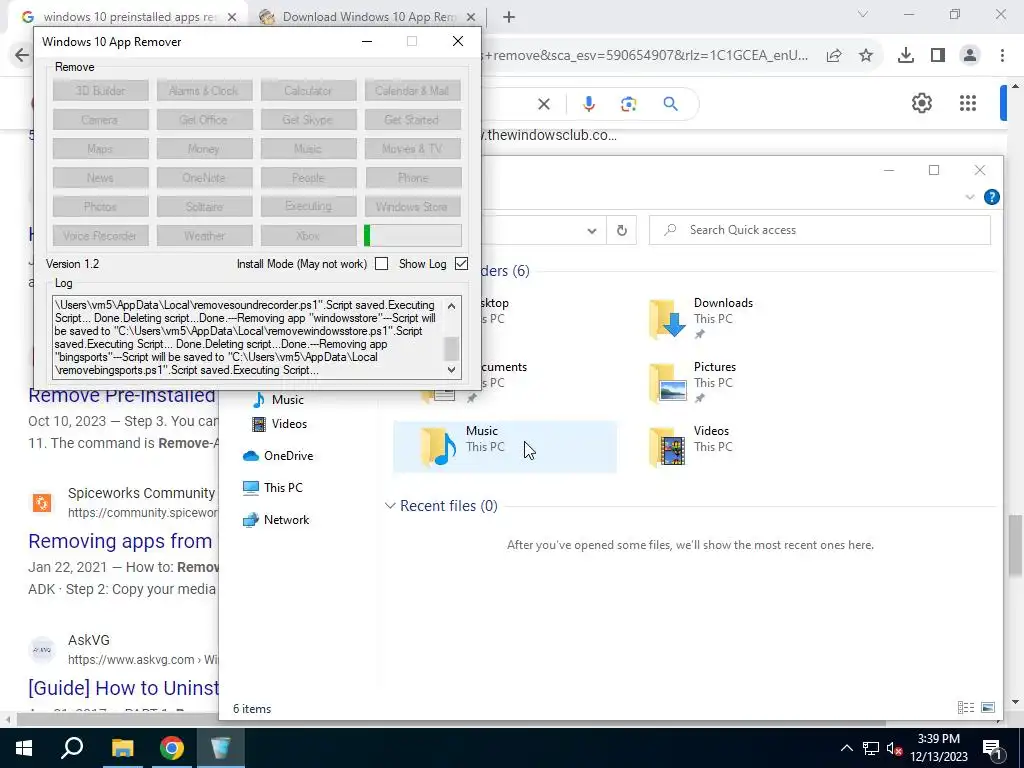Viewport: 1024px width, 768px height.
Task: Clear the Google search box with X
Action: point(543,104)
